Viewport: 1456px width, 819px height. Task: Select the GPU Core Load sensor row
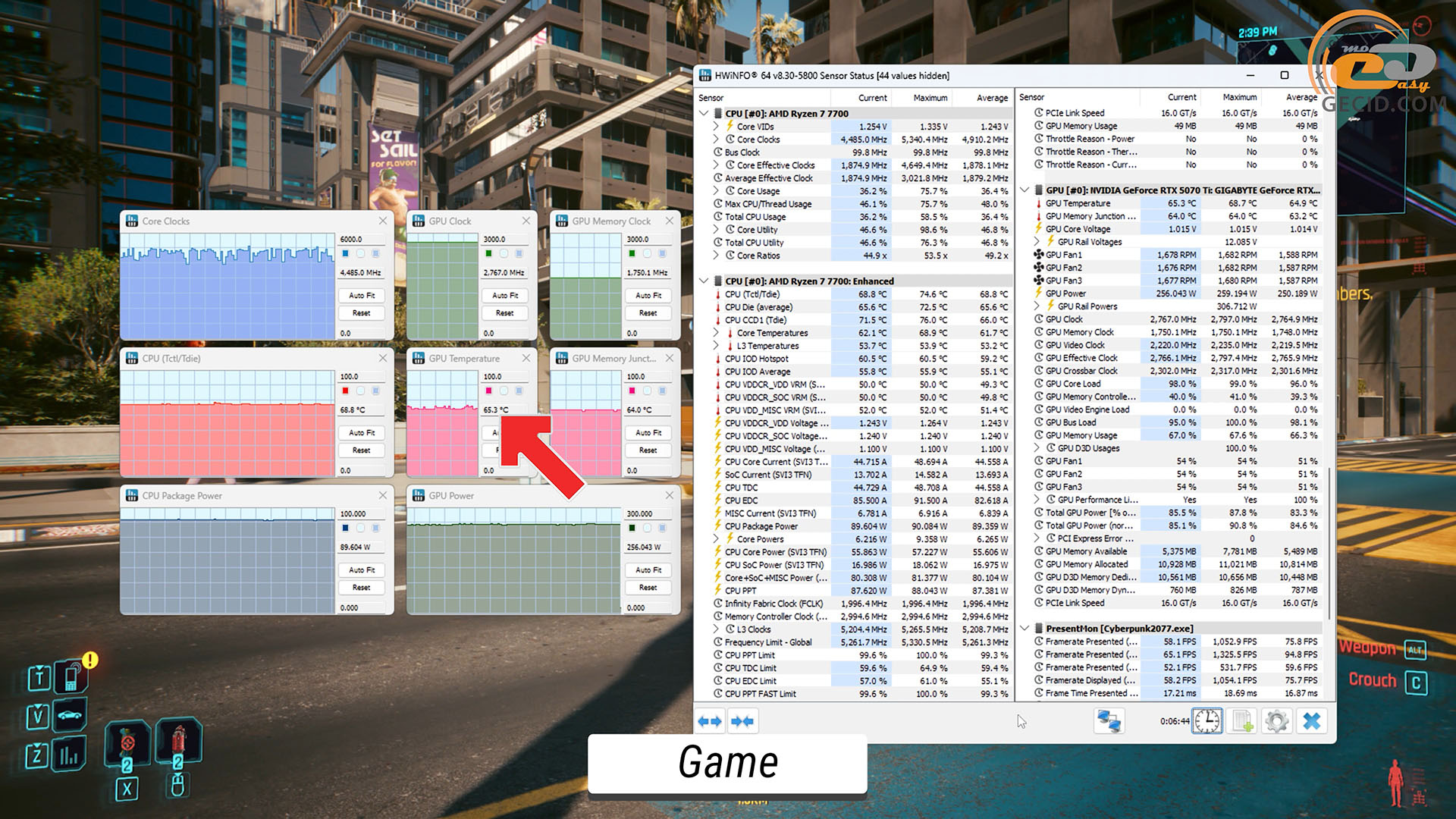(x=1178, y=384)
